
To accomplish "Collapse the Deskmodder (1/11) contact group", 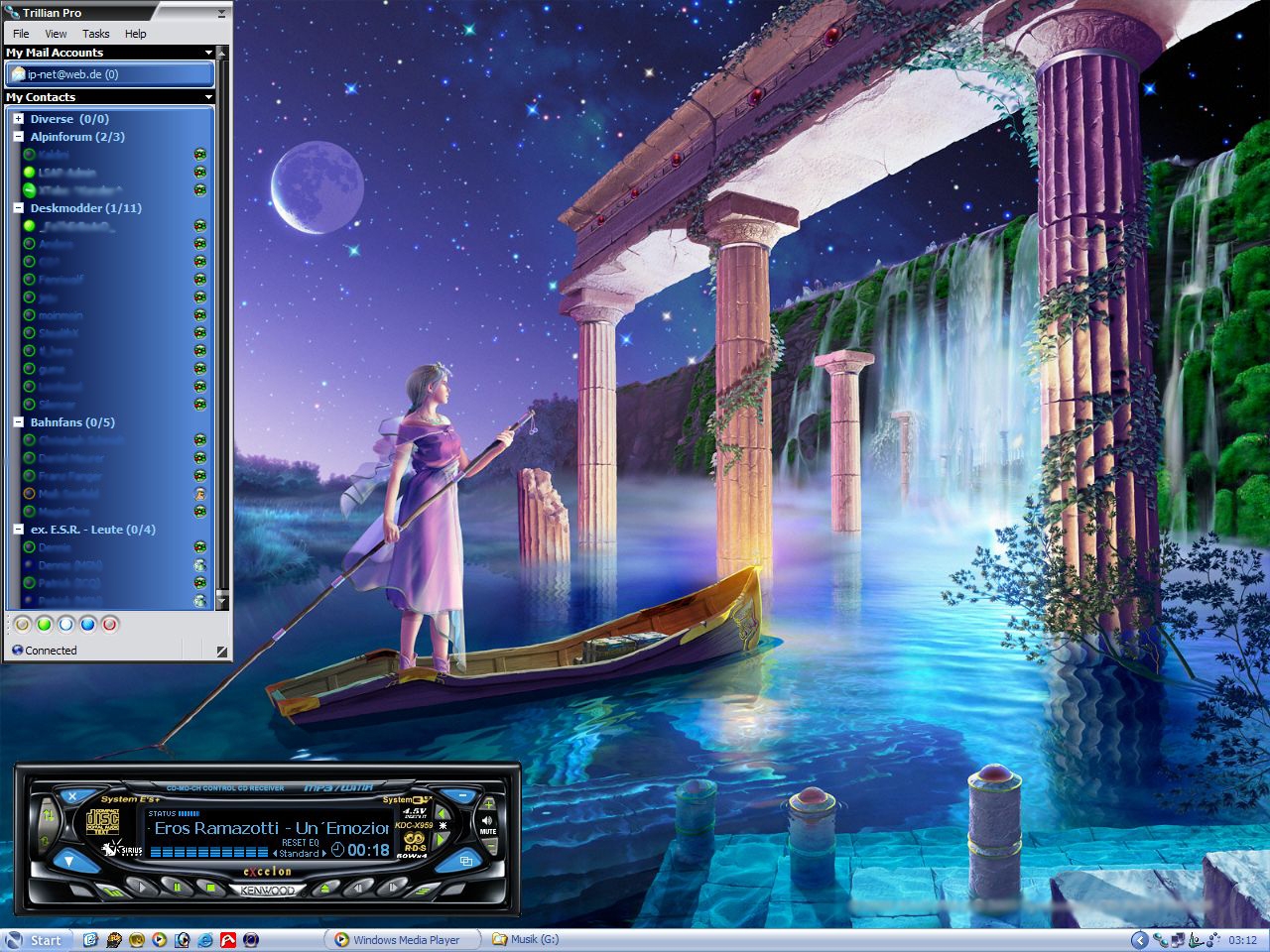I will (18, 208).
